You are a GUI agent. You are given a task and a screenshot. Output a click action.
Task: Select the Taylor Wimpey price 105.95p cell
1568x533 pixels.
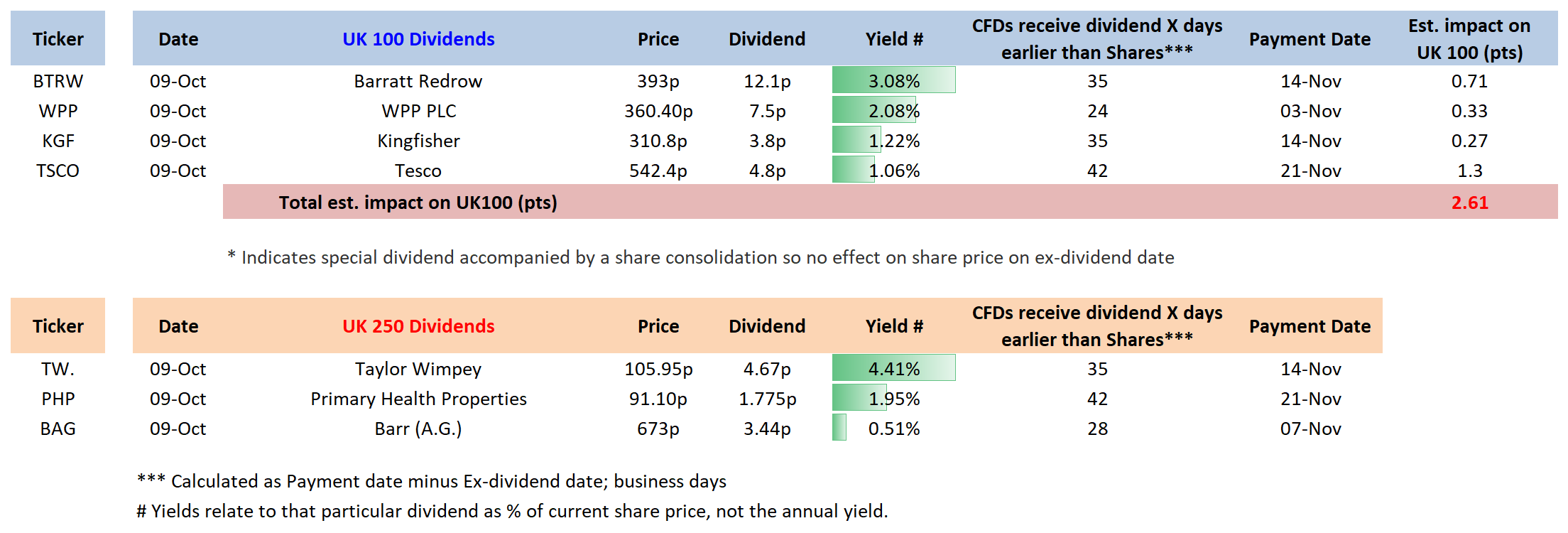coord(658,369)
